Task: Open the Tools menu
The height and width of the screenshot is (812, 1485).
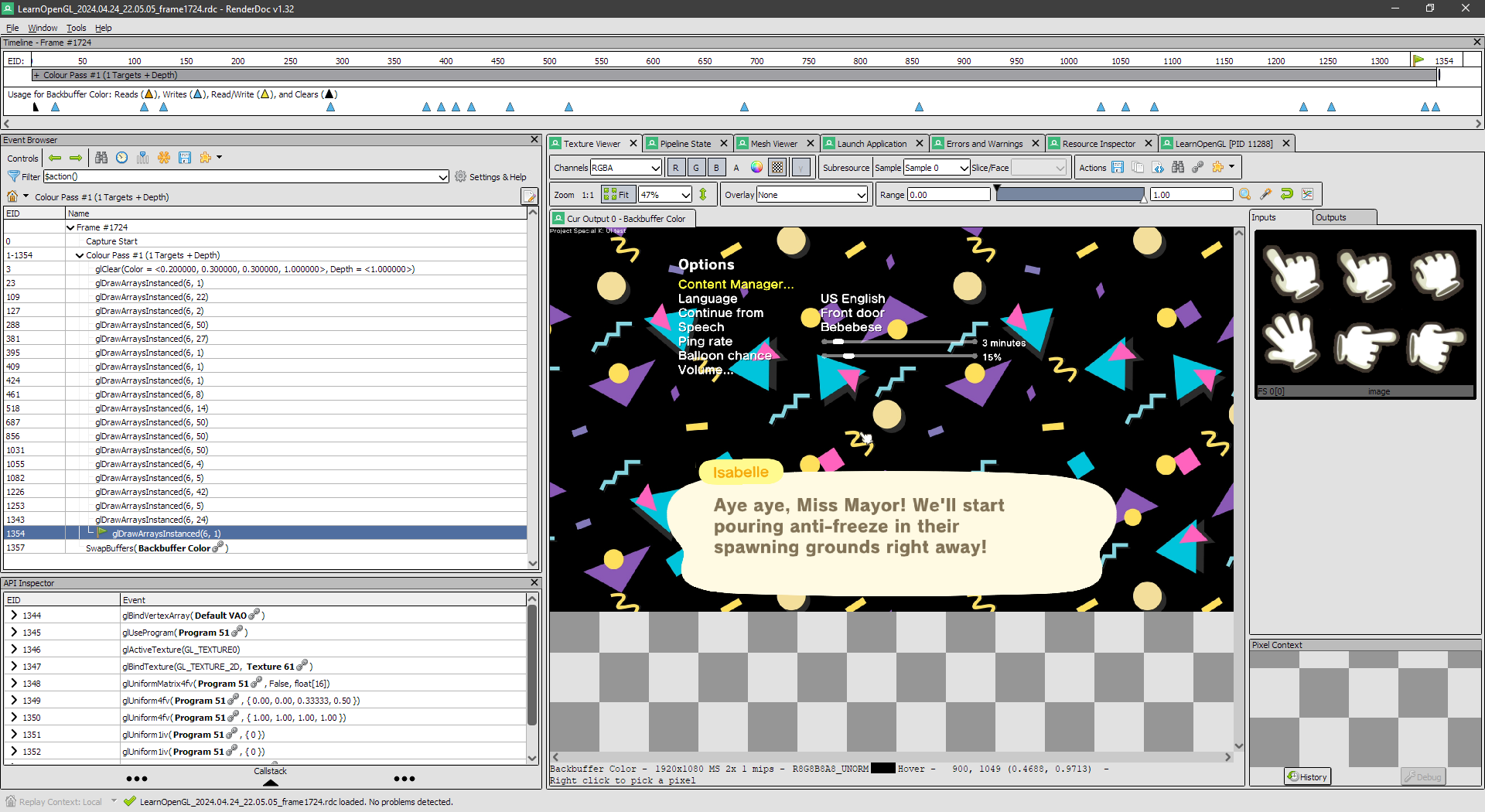Action: tap(76, 28)
